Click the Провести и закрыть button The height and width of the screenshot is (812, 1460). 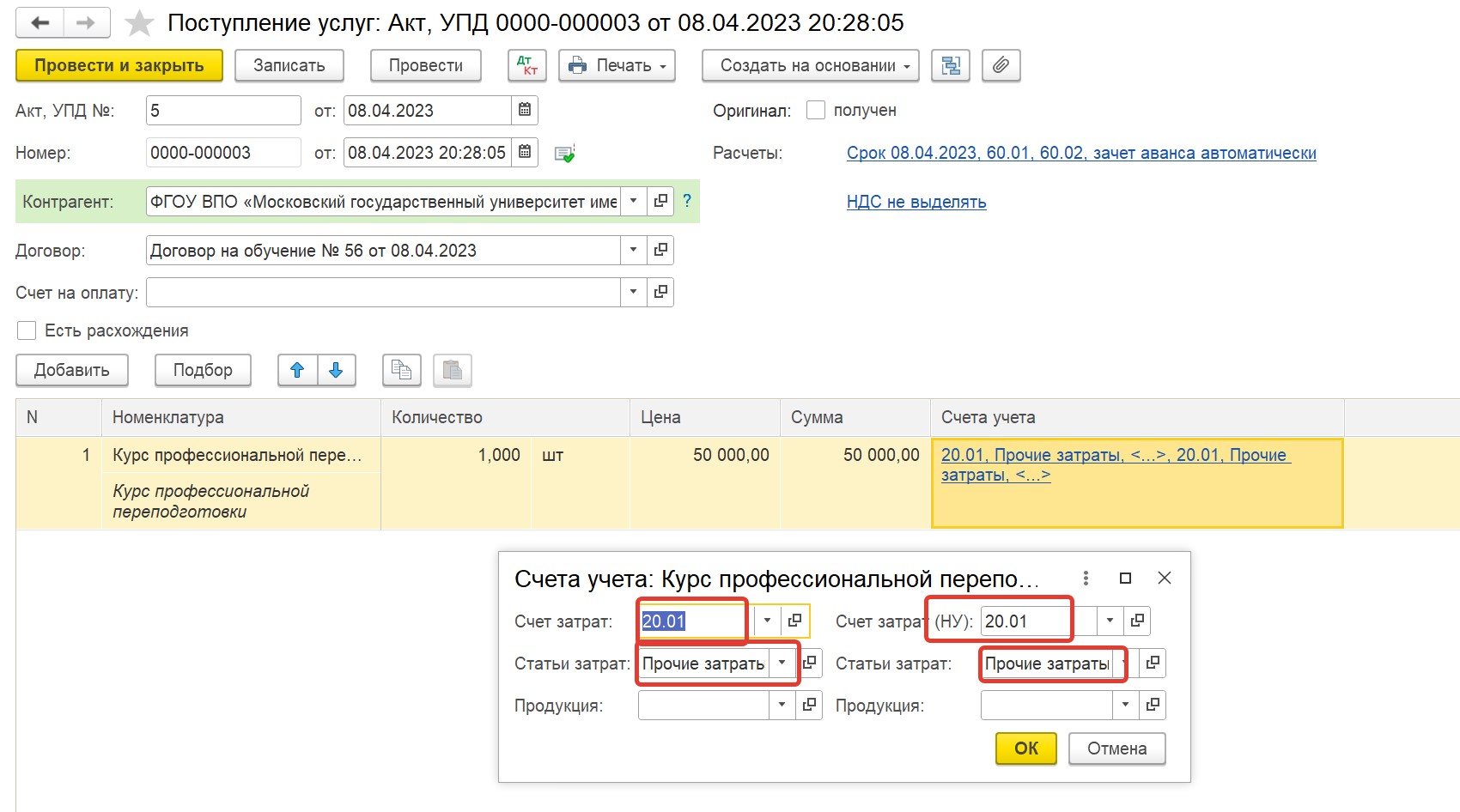(x=119, y=65)
